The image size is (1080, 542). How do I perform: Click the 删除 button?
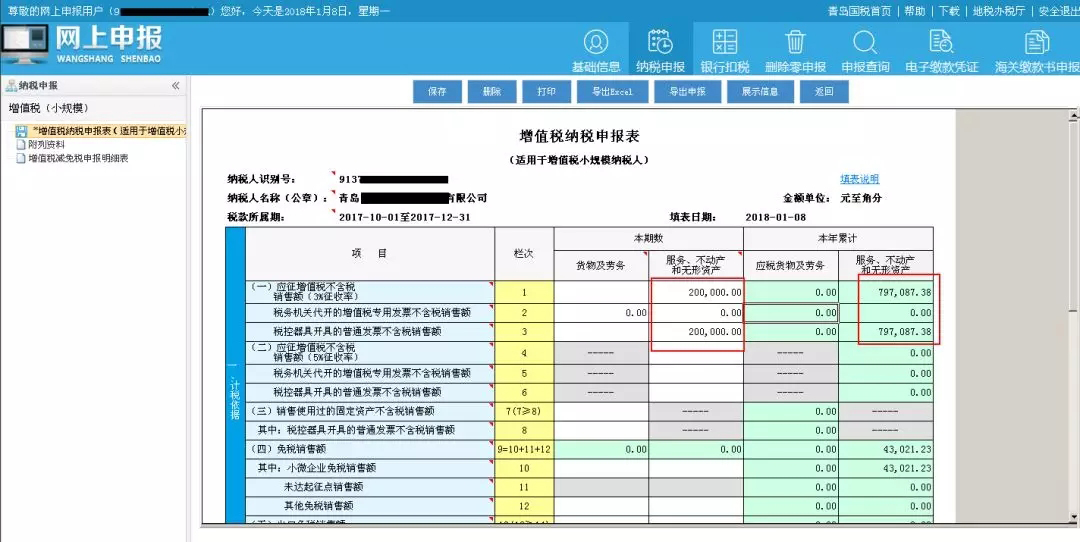pyautogui.click(x=492, y=92)
